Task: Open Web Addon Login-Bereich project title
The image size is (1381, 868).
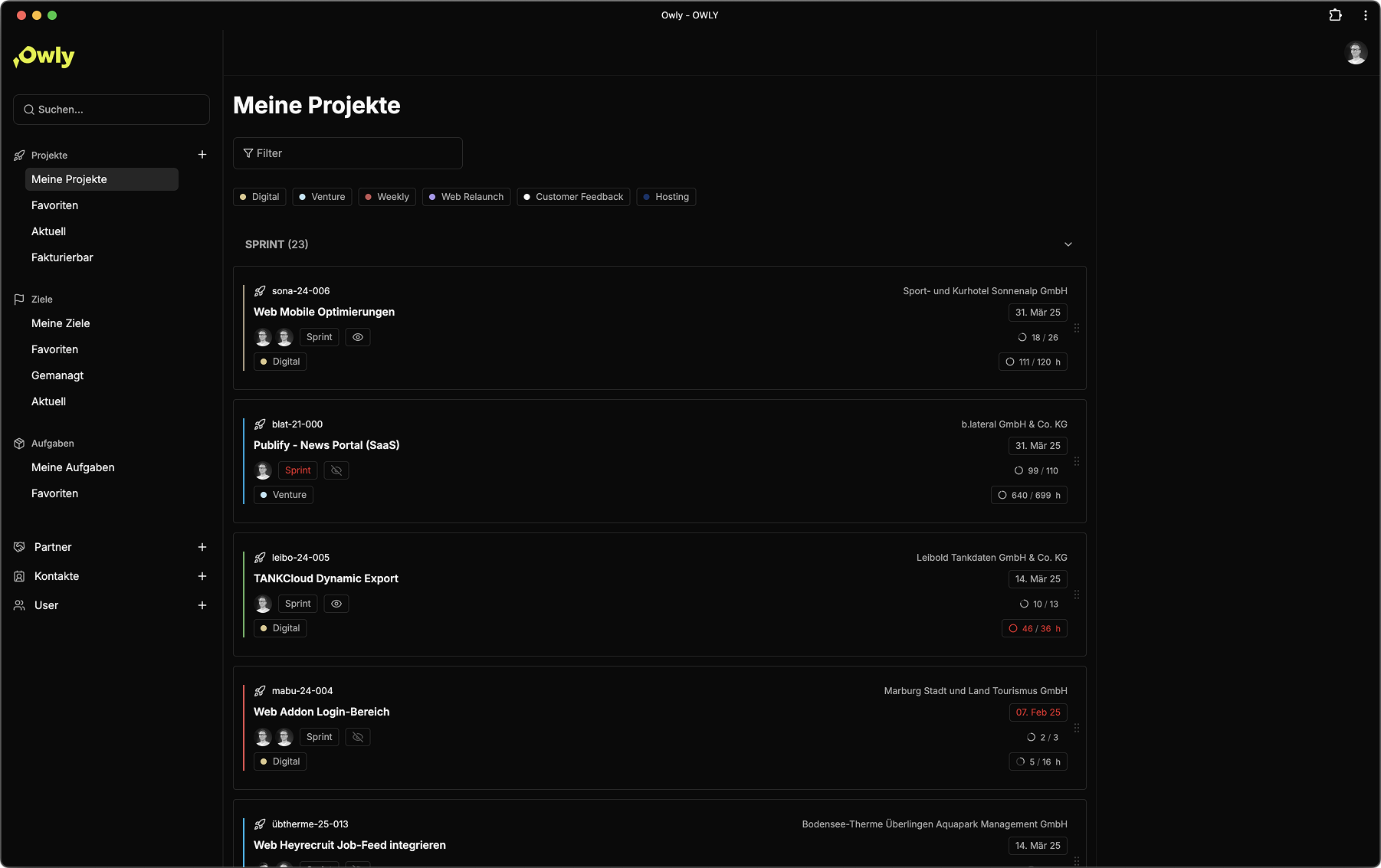Action: coord(322,712)
